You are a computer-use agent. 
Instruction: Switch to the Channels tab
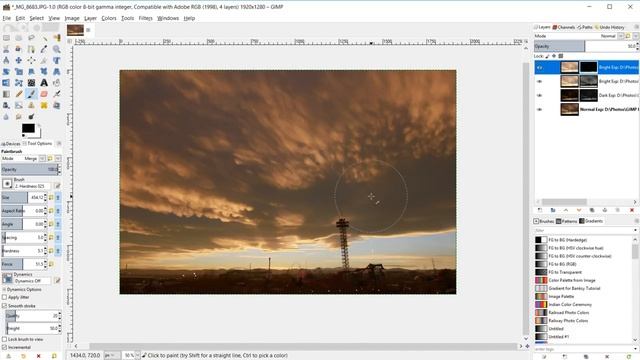[x=564, y=27]
